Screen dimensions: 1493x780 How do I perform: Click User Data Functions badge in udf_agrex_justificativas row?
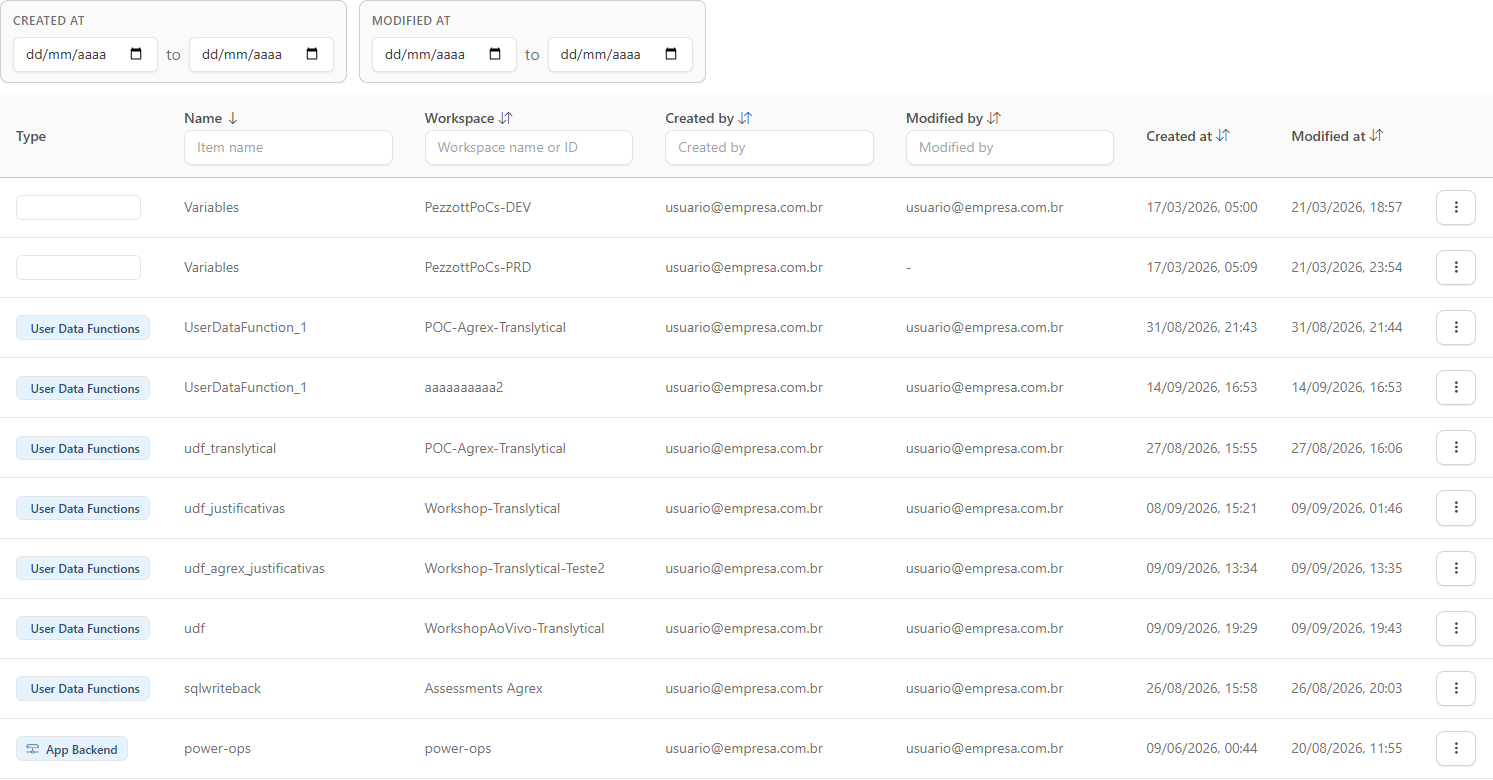coord(83,568)
